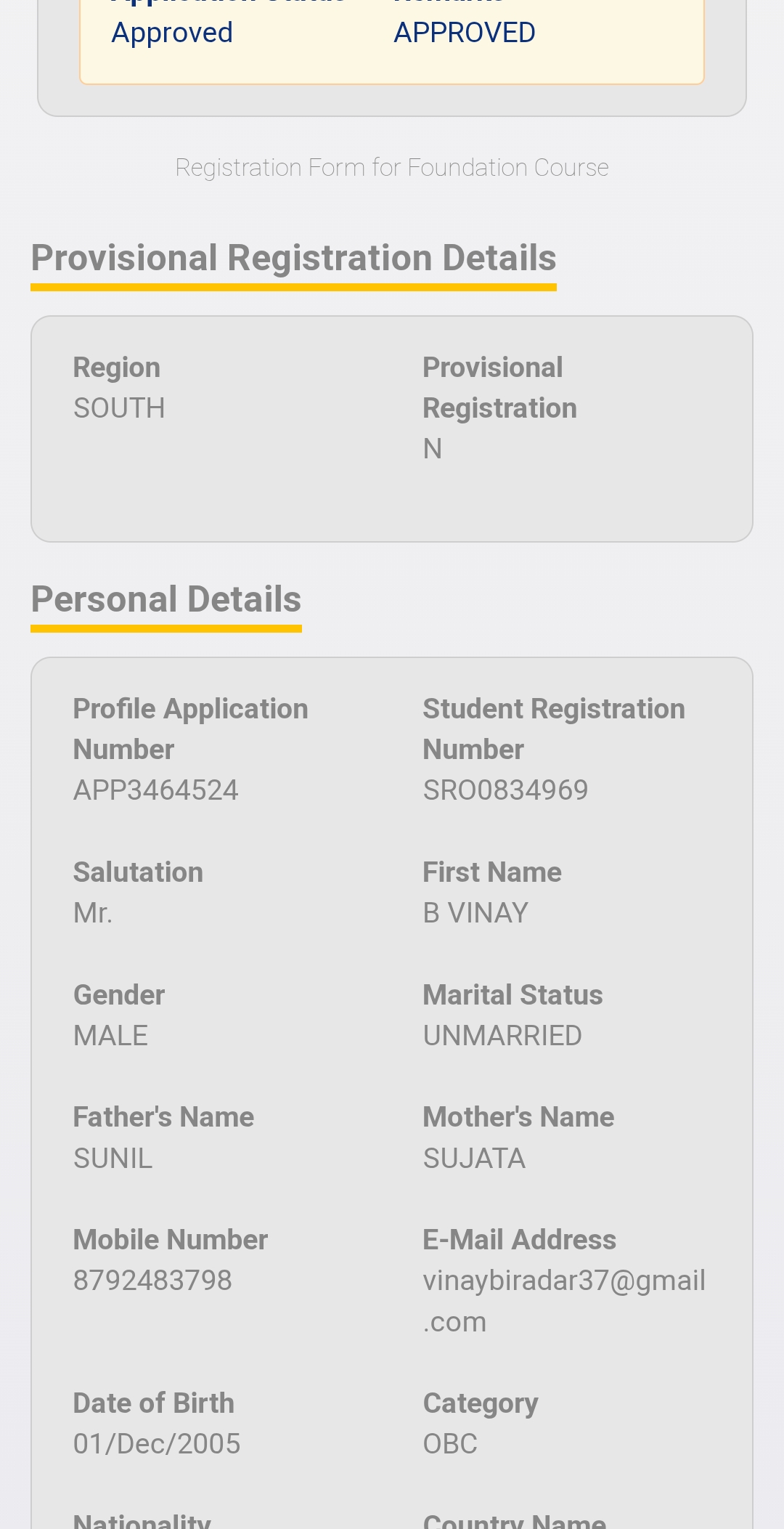
Task: Tap the Gender value MALE
Action: coord(110,1035)
